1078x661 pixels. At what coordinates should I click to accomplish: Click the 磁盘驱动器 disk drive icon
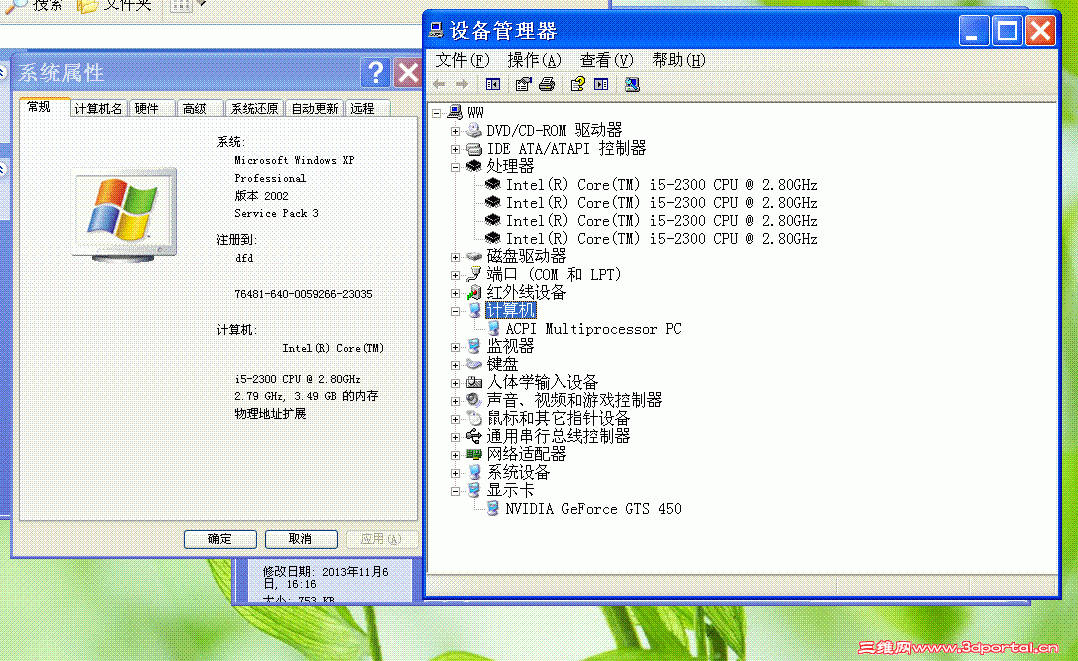(x=474, y=256)
